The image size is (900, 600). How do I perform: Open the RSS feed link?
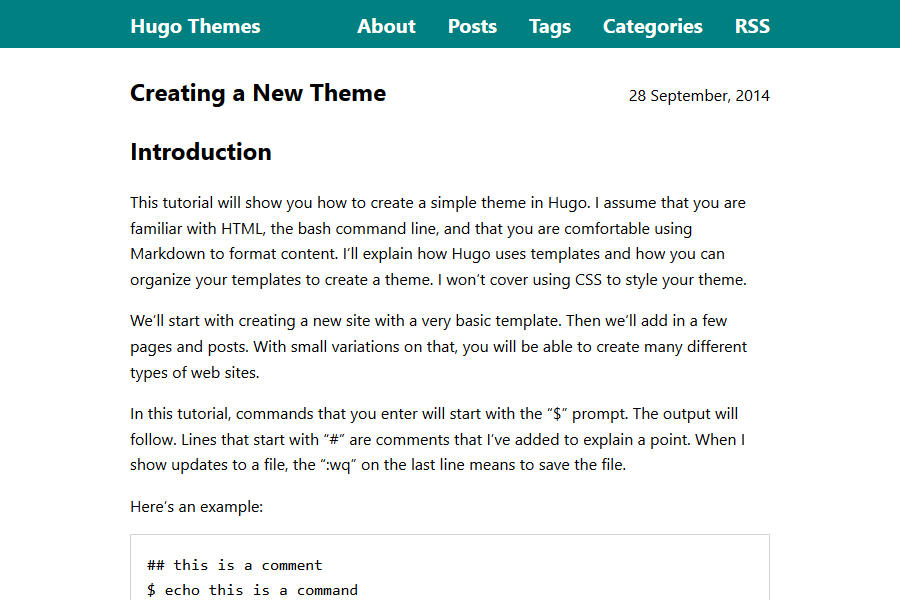tap(752, 27)
